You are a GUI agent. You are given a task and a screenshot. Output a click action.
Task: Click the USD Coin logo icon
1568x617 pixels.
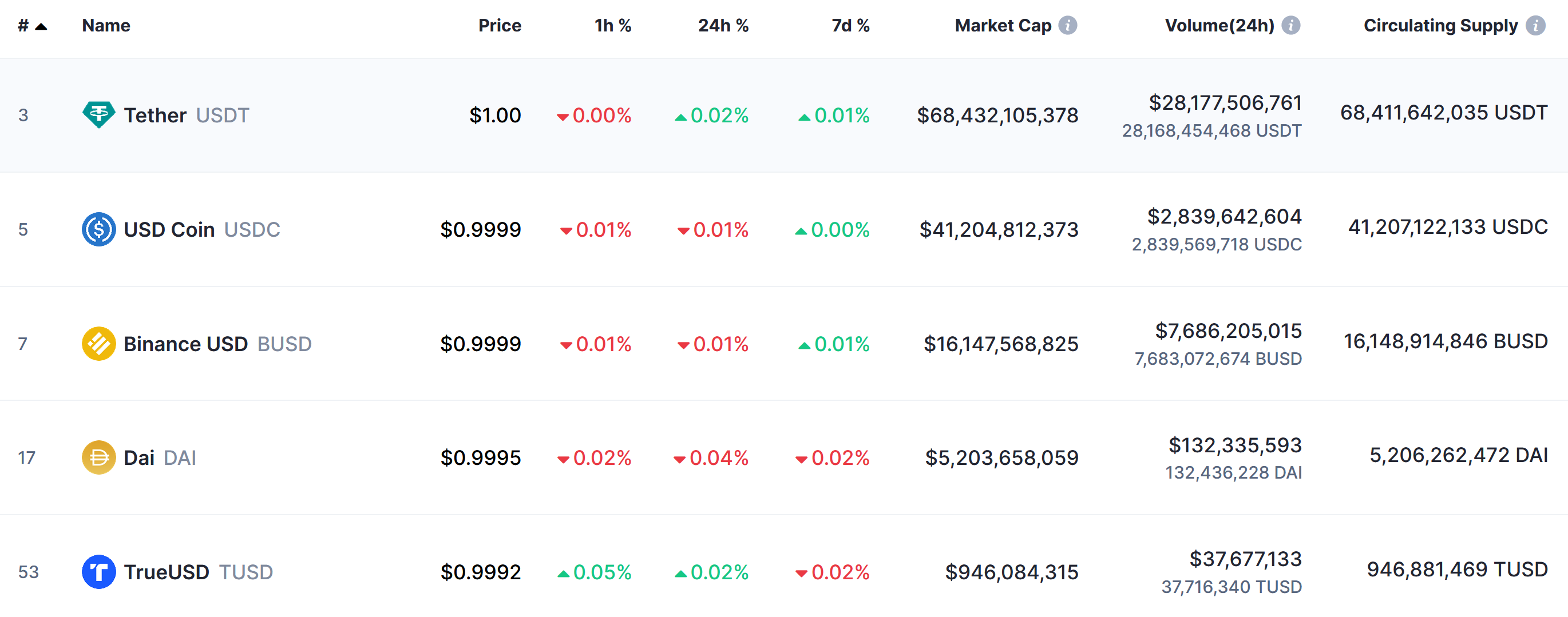click(x=98, y=229)
